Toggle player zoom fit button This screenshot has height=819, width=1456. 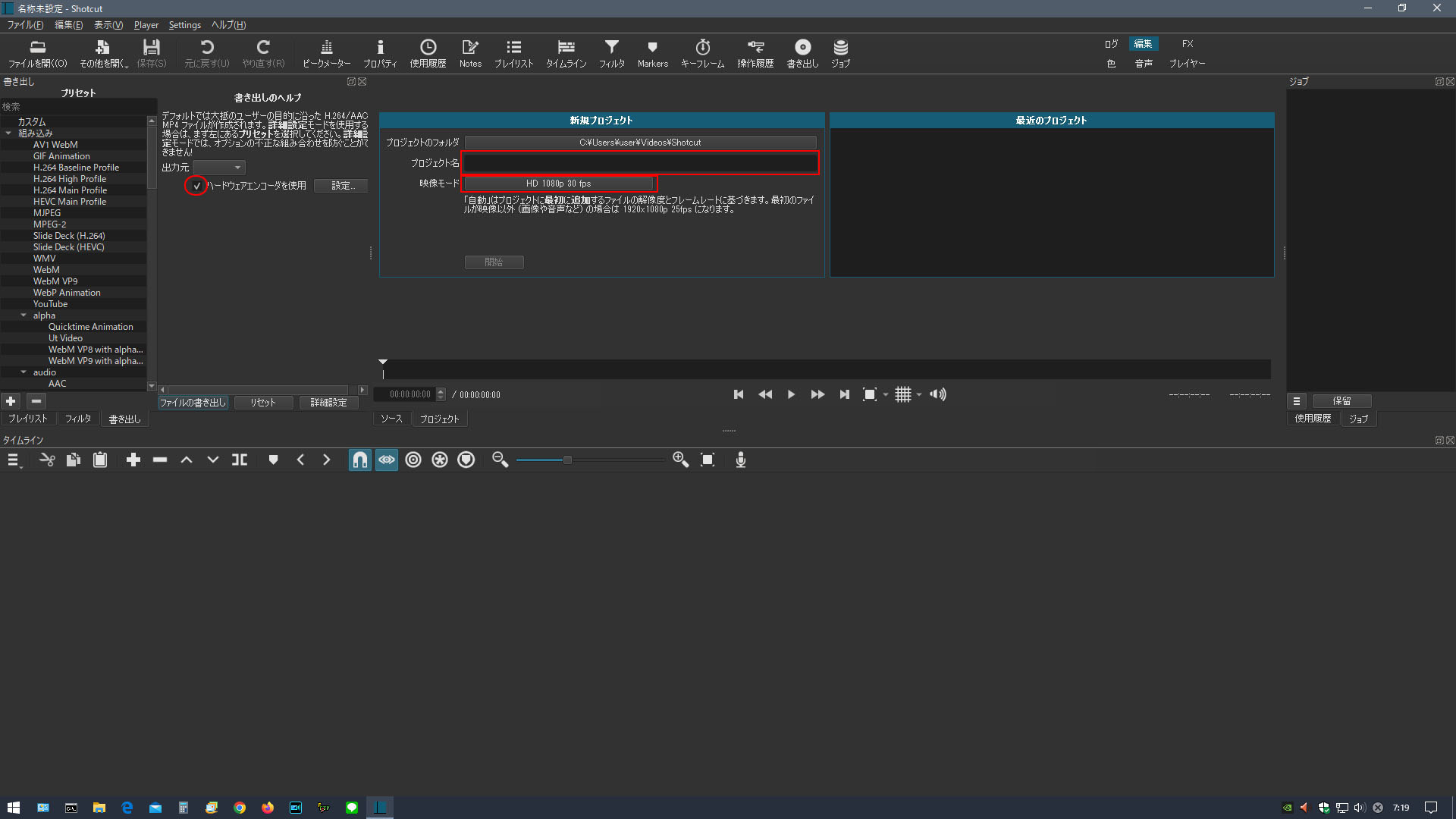pyautogui.click(x=870, y=394)
